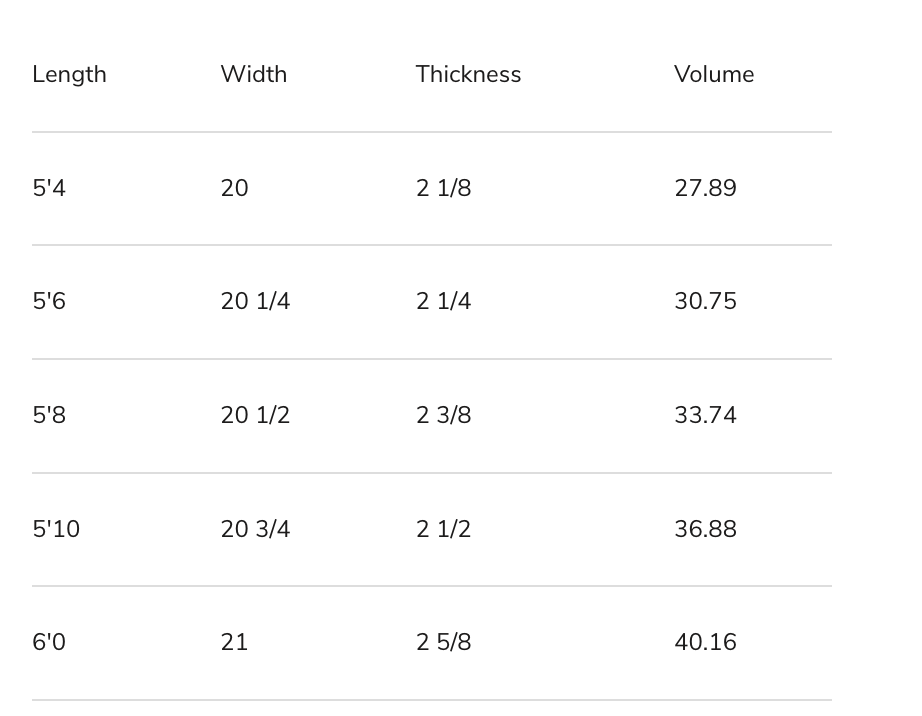Screen dimensions: 922x716
Task: Select the 5'10 length cell
Action: [56, 529]
